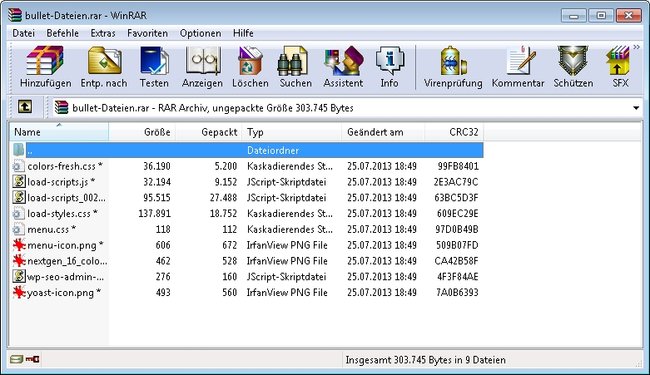Viewport: 650px width, 375px height.
Task: Click the Dateiordner type cell
Action: click(273, 150)
